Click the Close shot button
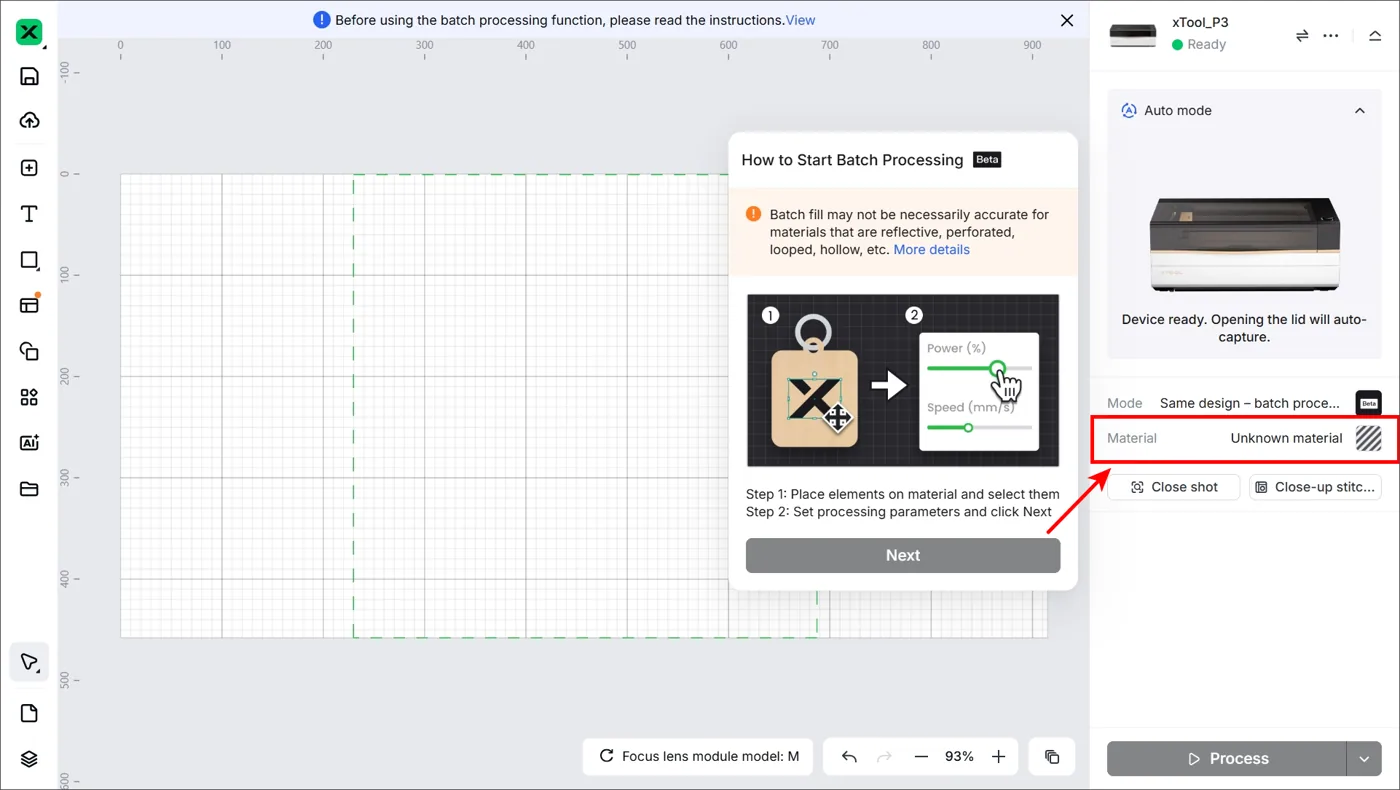The image size is (1400, 790). pos(1174,487)
